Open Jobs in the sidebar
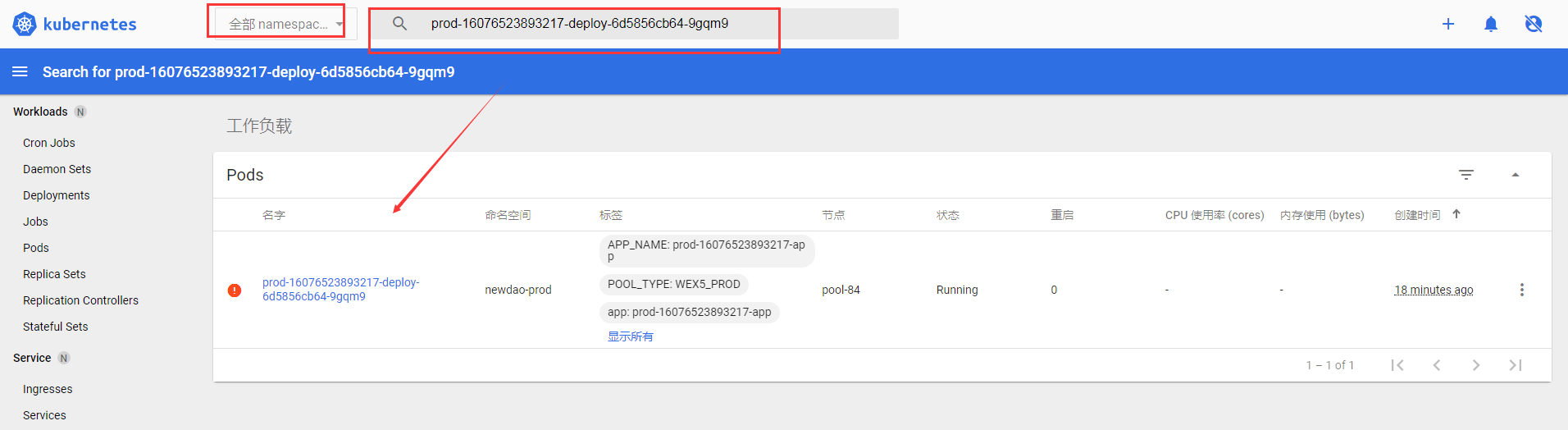This screenshot has height=430, width=1568. point(35,222)
